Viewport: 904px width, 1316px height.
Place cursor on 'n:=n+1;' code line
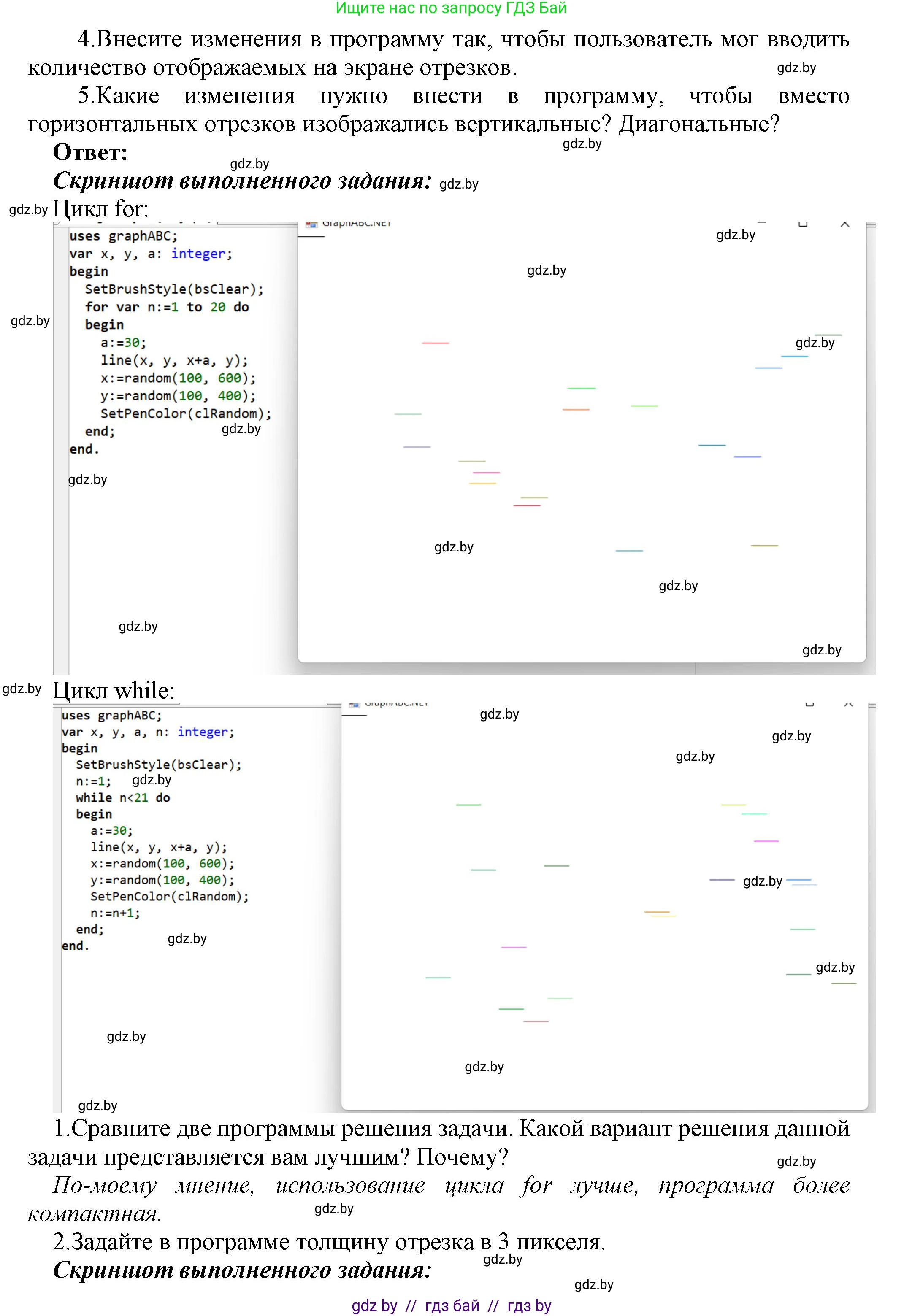coord(115,913)
